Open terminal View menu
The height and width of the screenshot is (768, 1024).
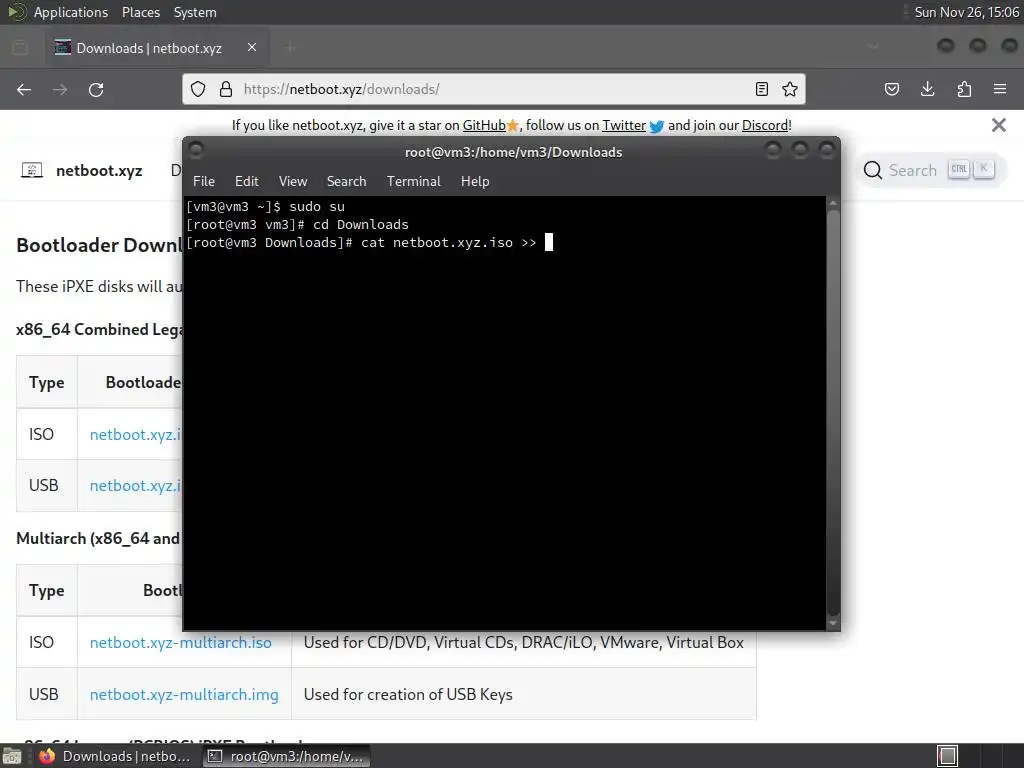[x=293, y=182]
